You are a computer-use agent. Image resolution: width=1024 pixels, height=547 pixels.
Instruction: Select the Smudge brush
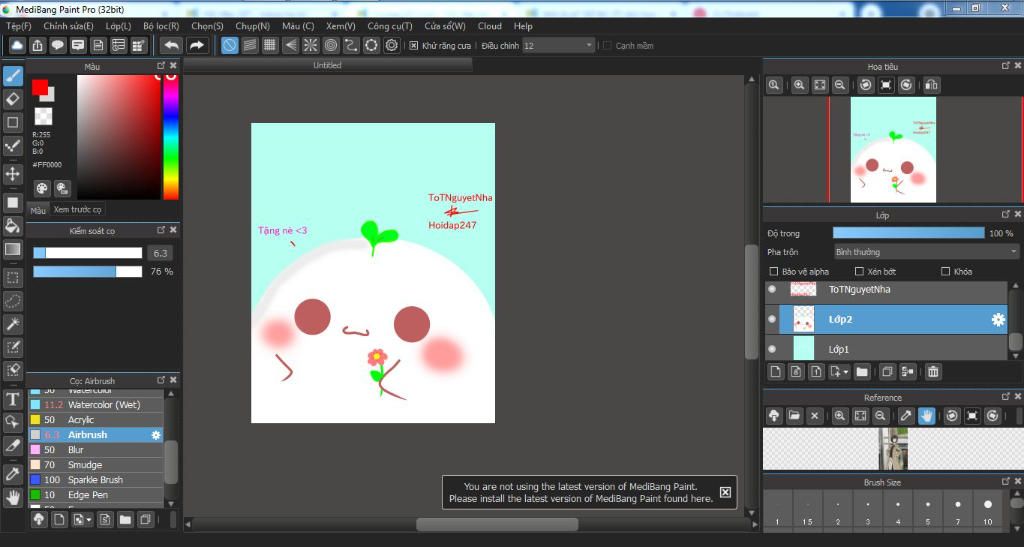coord(95,465)
